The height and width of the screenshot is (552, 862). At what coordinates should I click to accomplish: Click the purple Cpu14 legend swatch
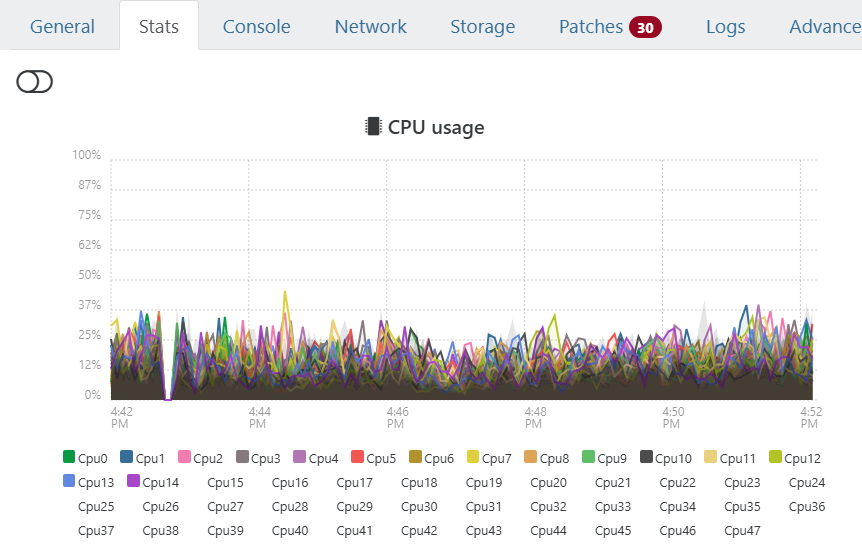pyautogui.click(x=134, y=482)
